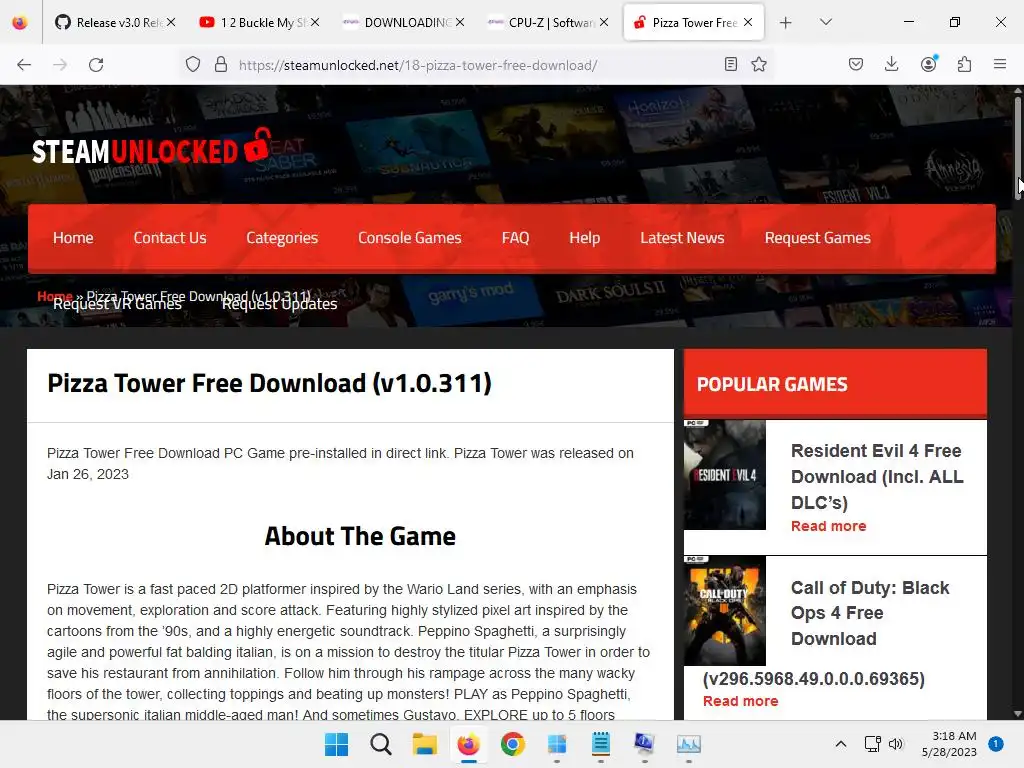1024x768 pixels.
Task: Click the Pizza Tower Free Download heading
Action: coord(269,383)
